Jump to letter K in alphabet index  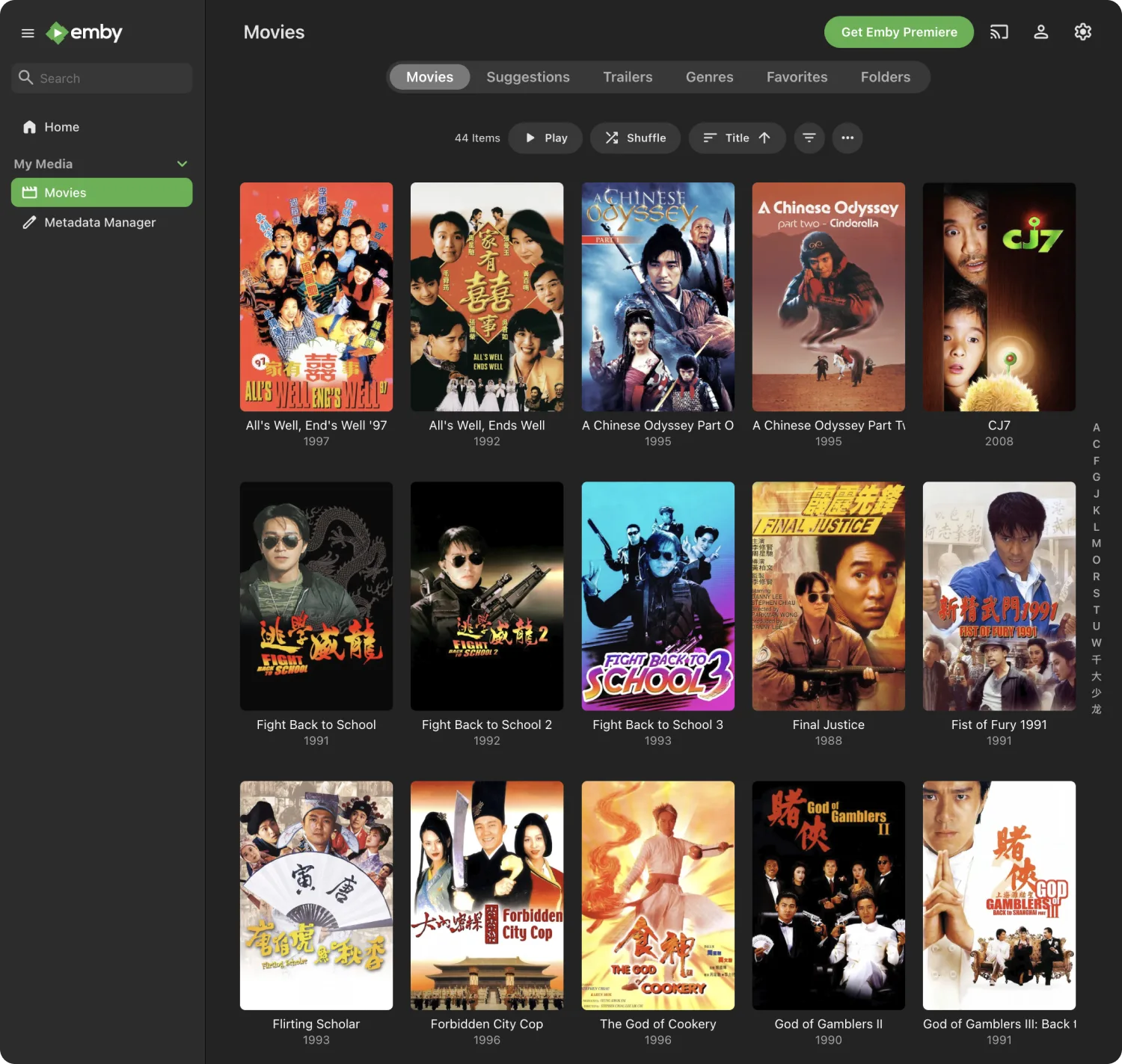click(x=1097, y=511)
